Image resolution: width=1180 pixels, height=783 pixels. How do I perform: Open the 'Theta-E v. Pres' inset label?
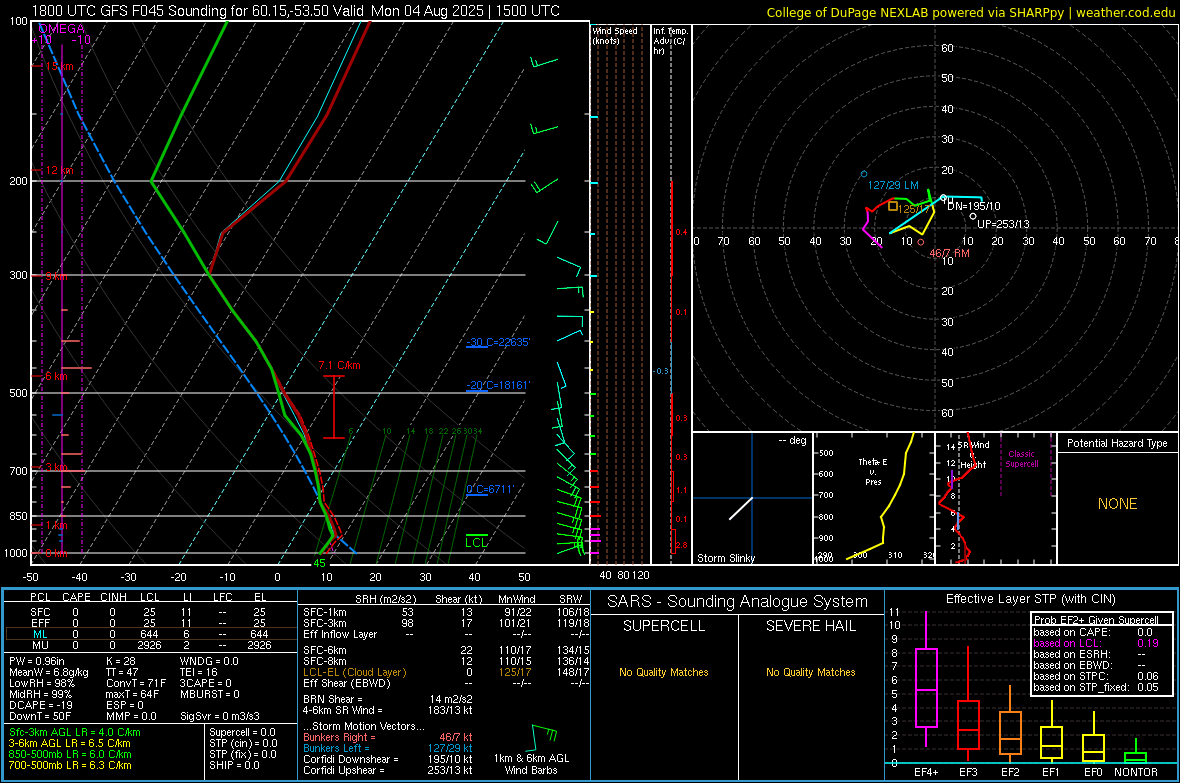(873, 472)
